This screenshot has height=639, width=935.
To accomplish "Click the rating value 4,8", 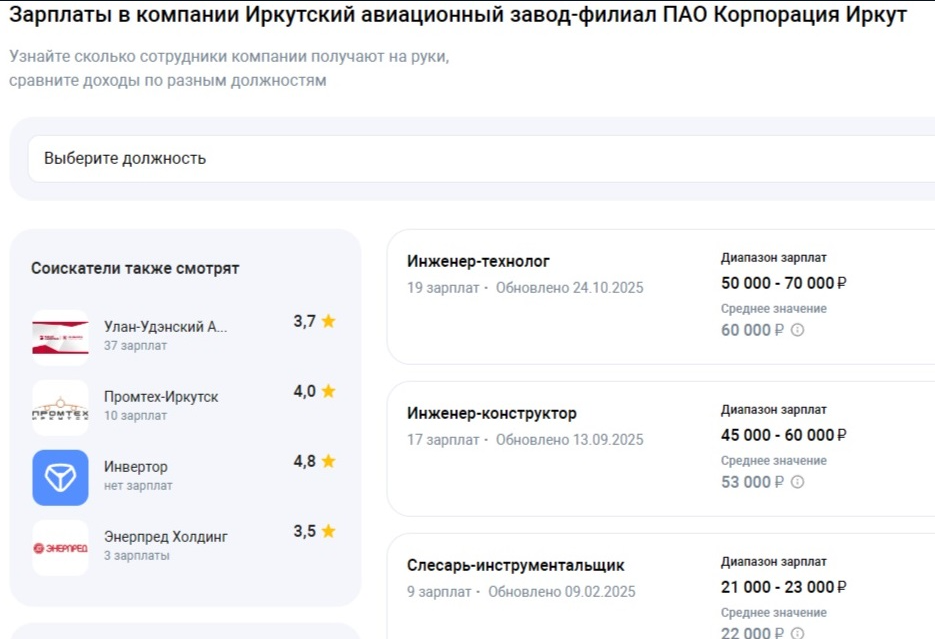I will pyautogui.click(x=304, y=461).
